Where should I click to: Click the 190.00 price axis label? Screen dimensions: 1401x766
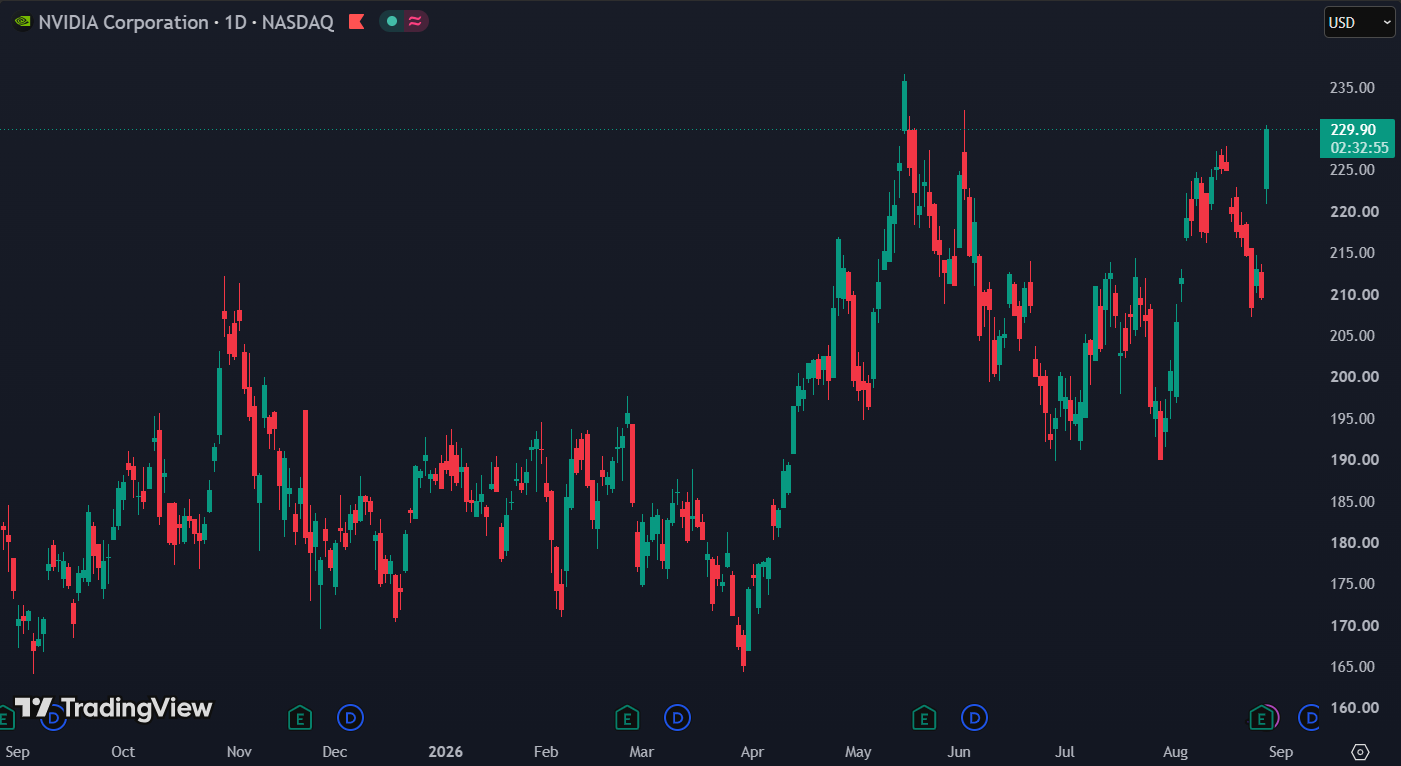(x=1355, y=460)
